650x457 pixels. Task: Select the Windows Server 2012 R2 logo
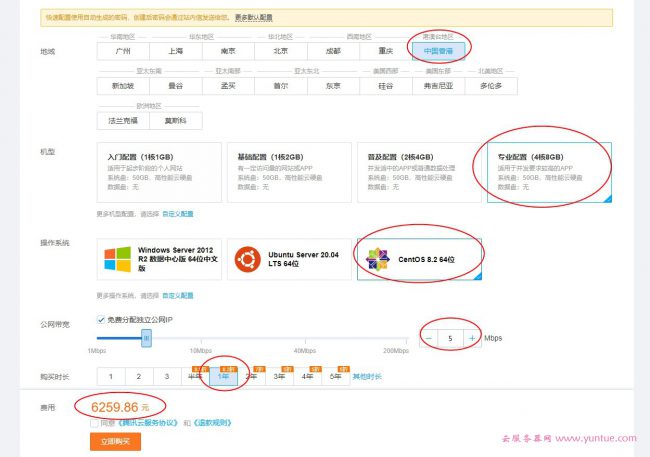[117, 261]
